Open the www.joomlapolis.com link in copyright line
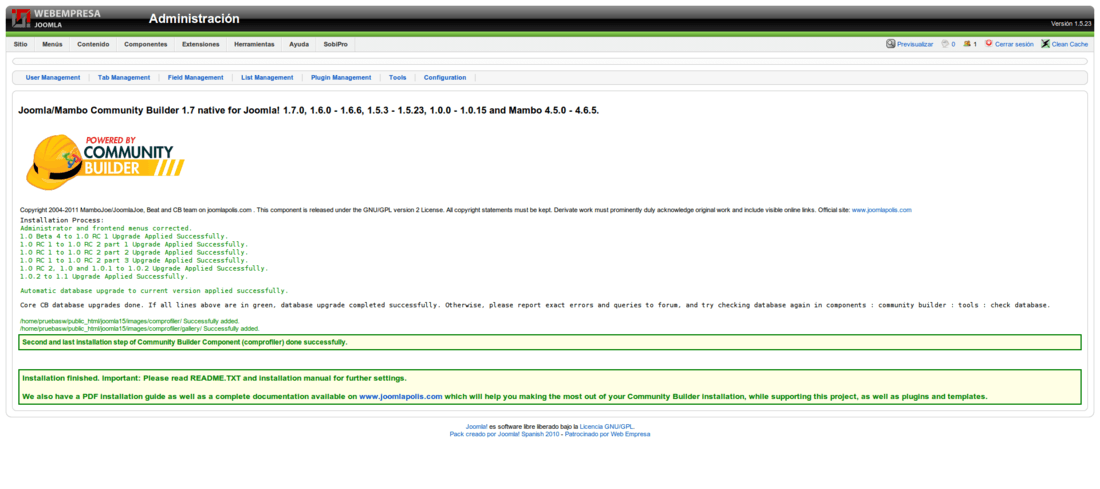Image resolution: width=1100 pixels, height=489 pixels. [881, 210]
